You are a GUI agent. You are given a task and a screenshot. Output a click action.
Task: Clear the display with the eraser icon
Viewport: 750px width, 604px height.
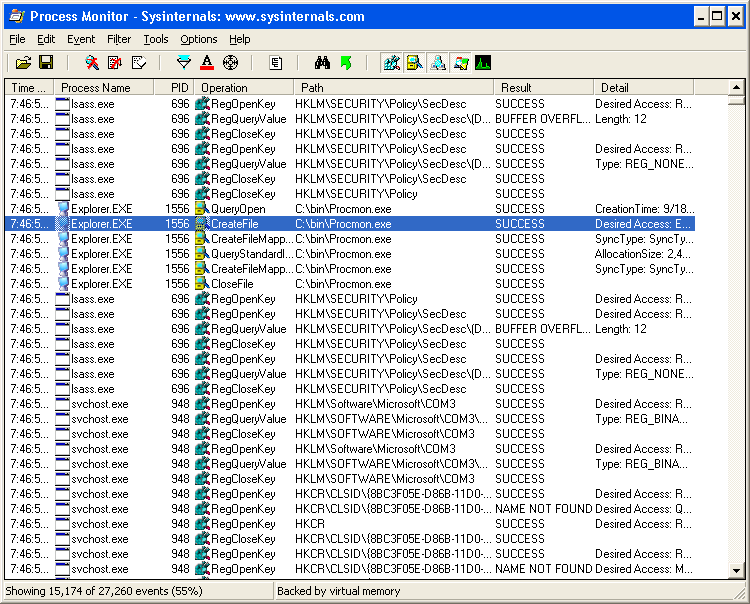tap(139, 63)
